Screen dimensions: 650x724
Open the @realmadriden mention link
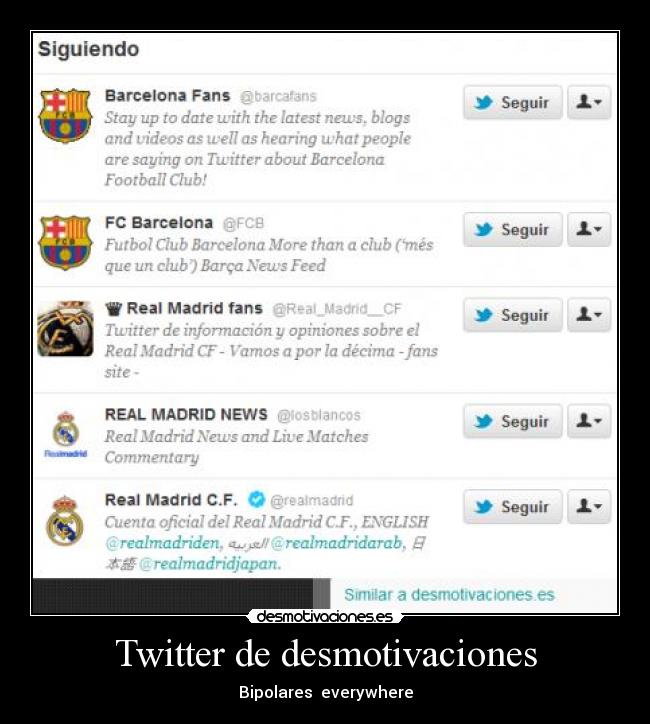162,543
